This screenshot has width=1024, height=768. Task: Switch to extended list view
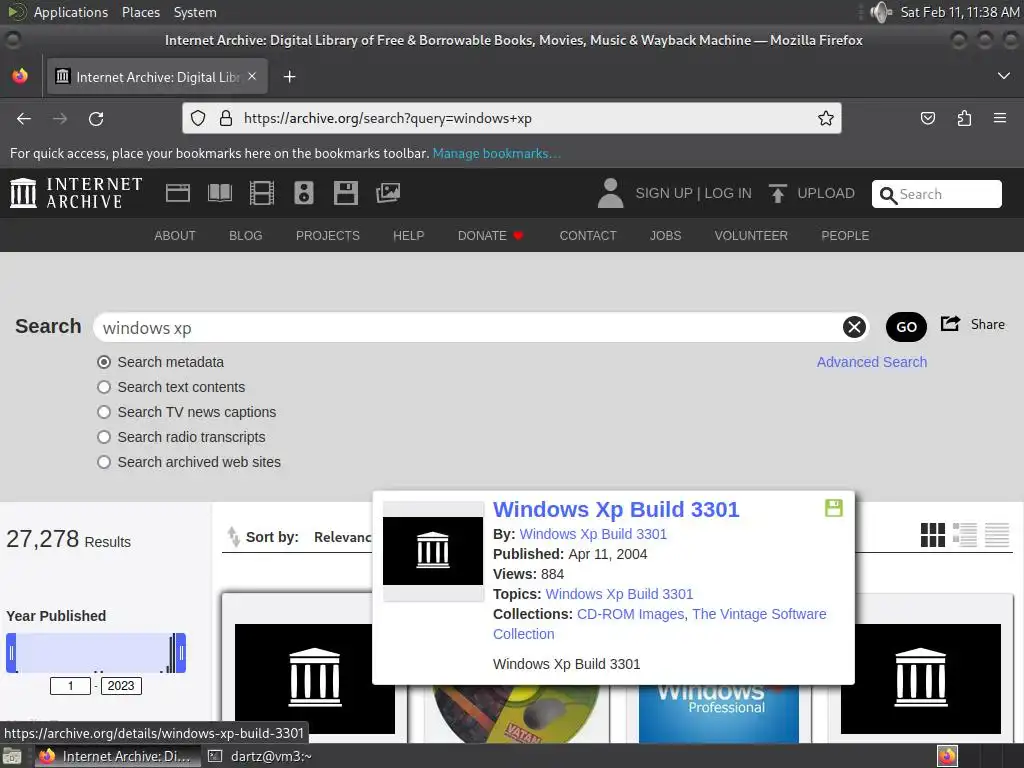click(965, 535)
